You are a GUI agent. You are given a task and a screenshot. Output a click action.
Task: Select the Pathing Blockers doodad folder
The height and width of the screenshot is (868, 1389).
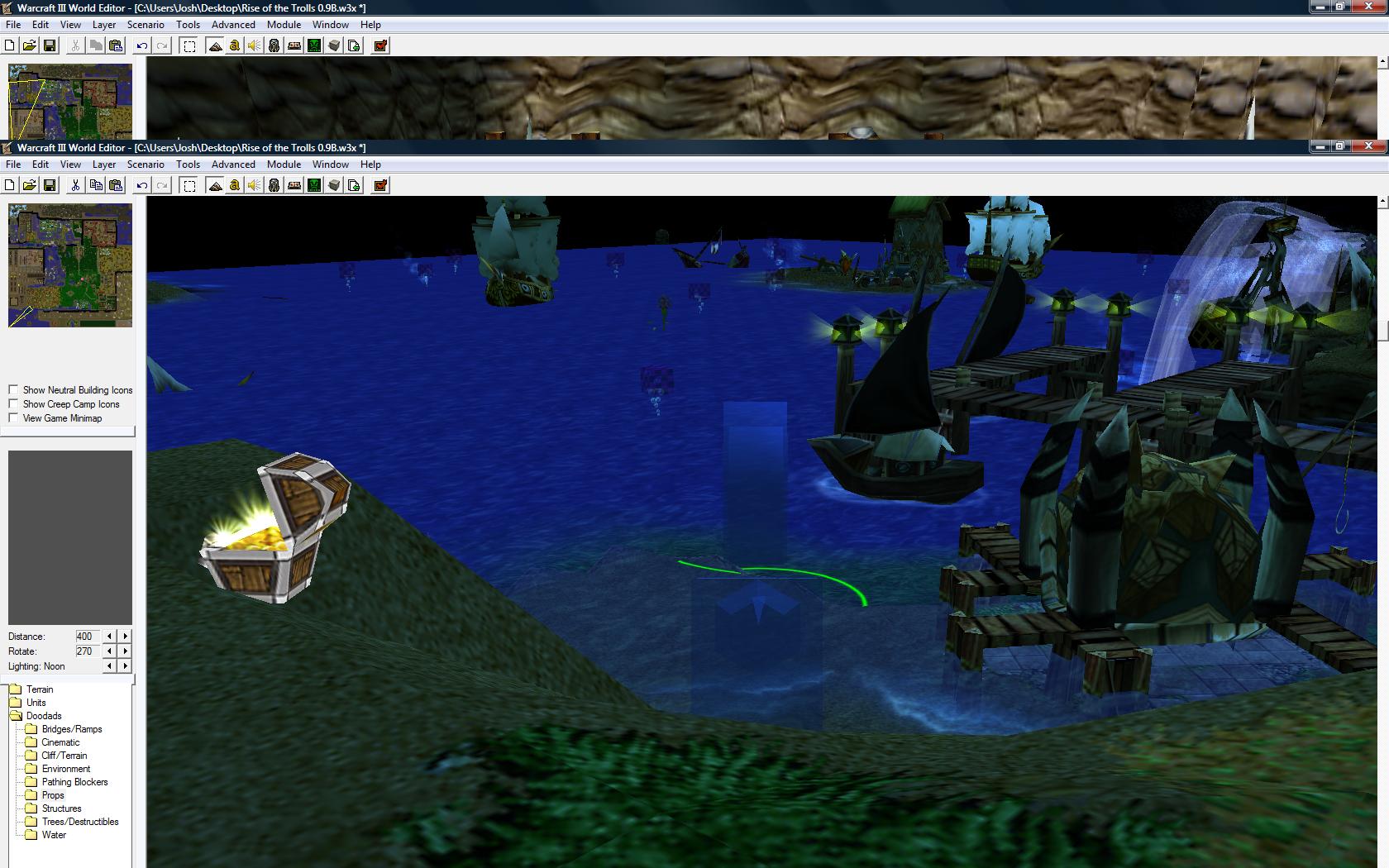pos(67,782)
